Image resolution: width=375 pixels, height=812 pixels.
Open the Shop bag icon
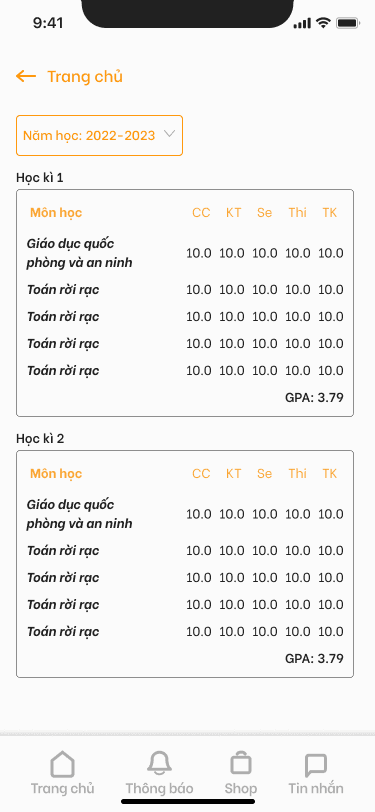tap(241, 764)
